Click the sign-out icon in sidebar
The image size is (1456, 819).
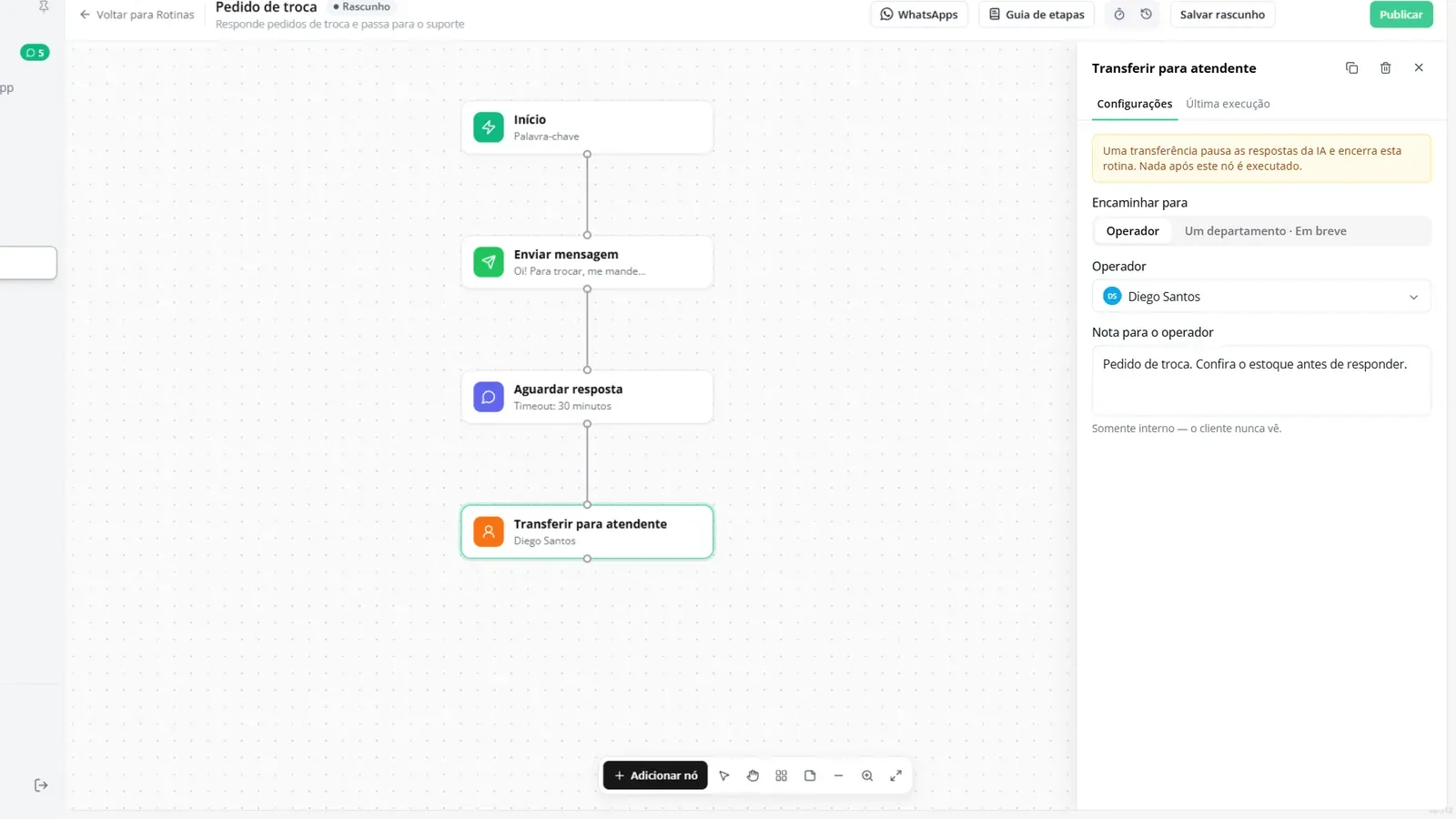coord(41,785)
